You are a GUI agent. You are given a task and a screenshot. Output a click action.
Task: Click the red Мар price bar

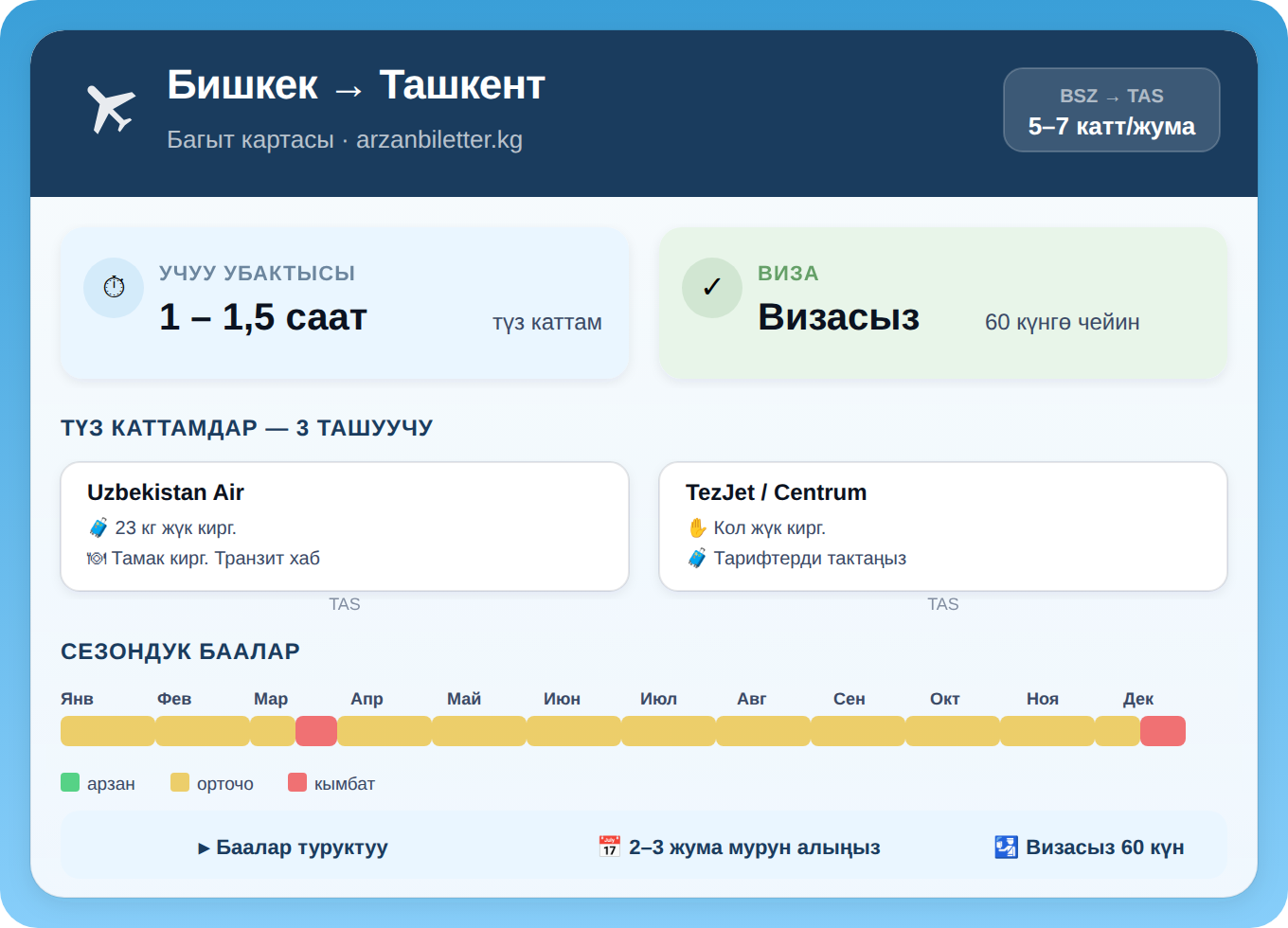tap(316, 731)
